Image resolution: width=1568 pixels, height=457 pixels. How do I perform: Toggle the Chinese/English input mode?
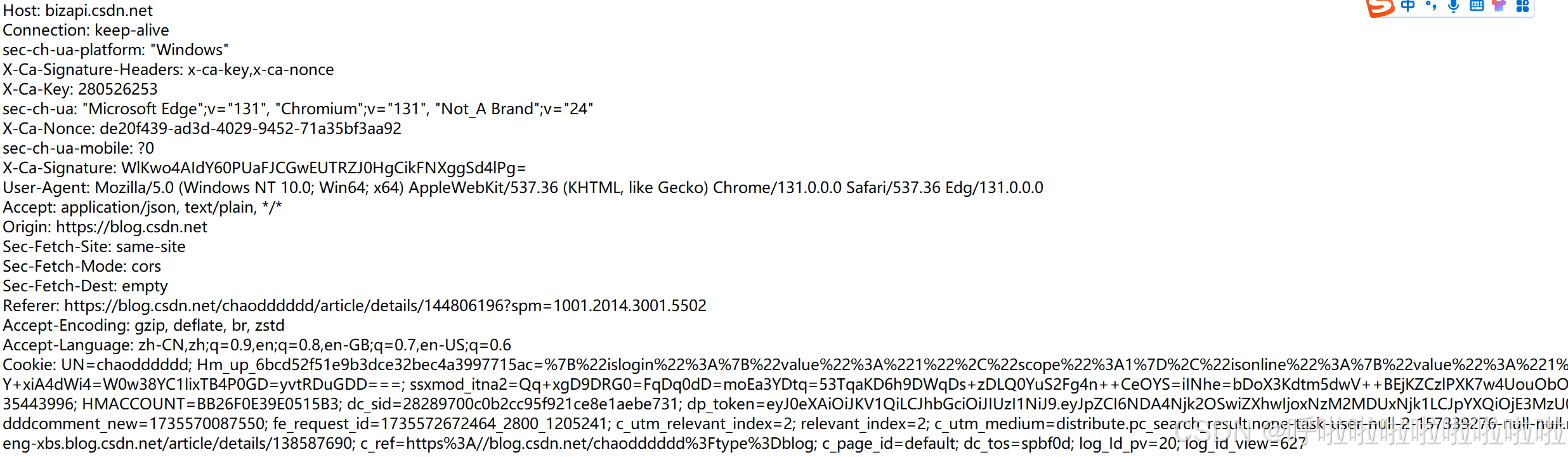[x=1408, y=6]
